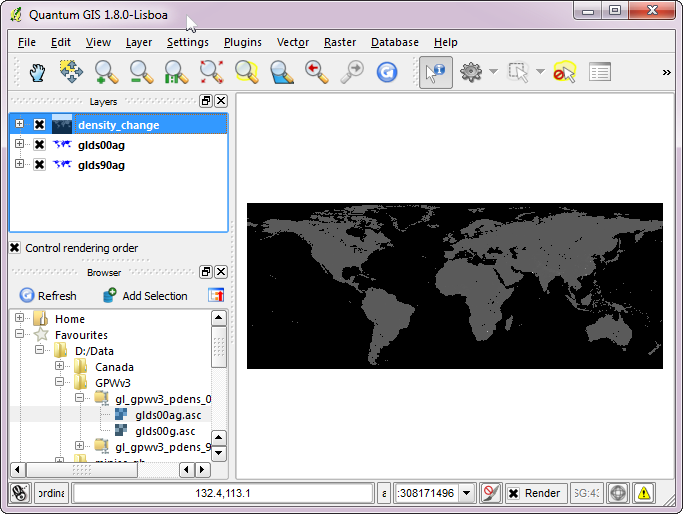683x514 pixels.
Task: Collapse the GPWv3 folder node
Action: 60,382
